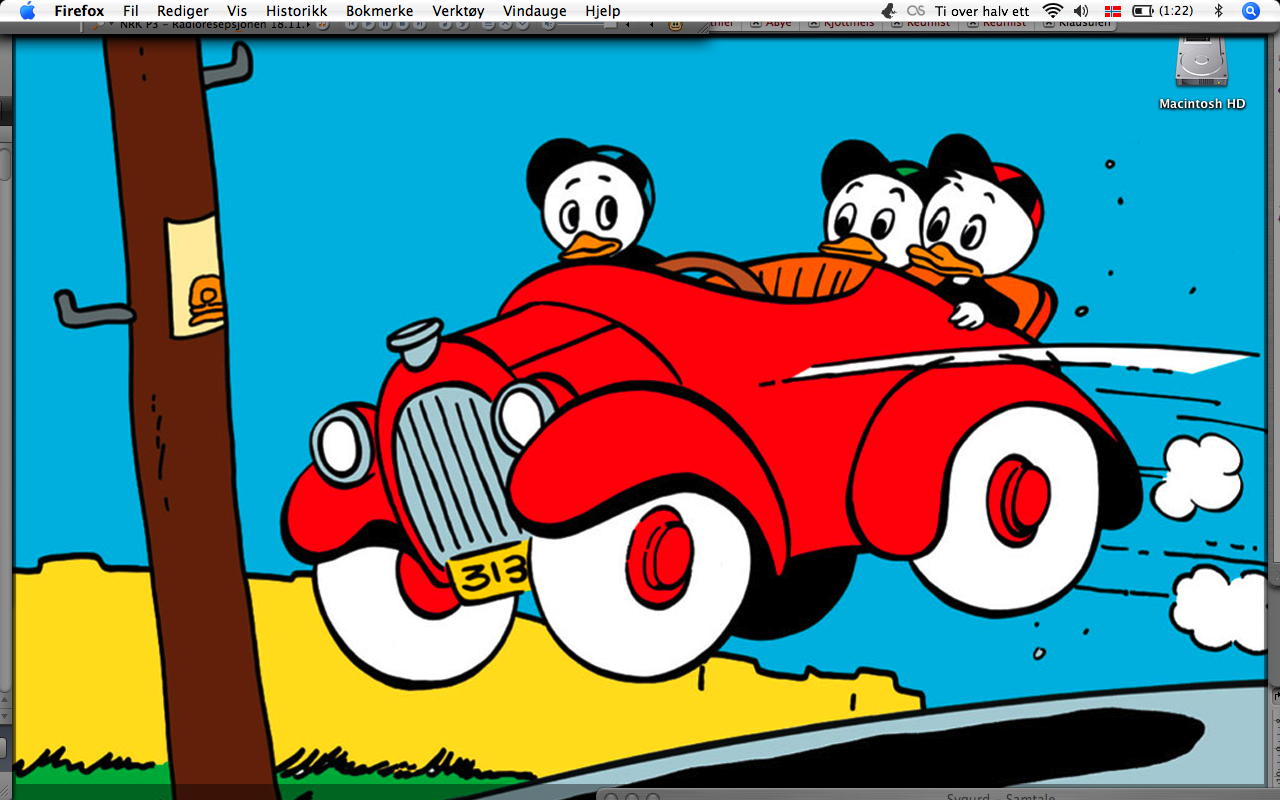1280x800 pixels.
Task: Expand the arrow beside NRK P3 – Radioresepsjonen
Action: click(x=308, y=25)
